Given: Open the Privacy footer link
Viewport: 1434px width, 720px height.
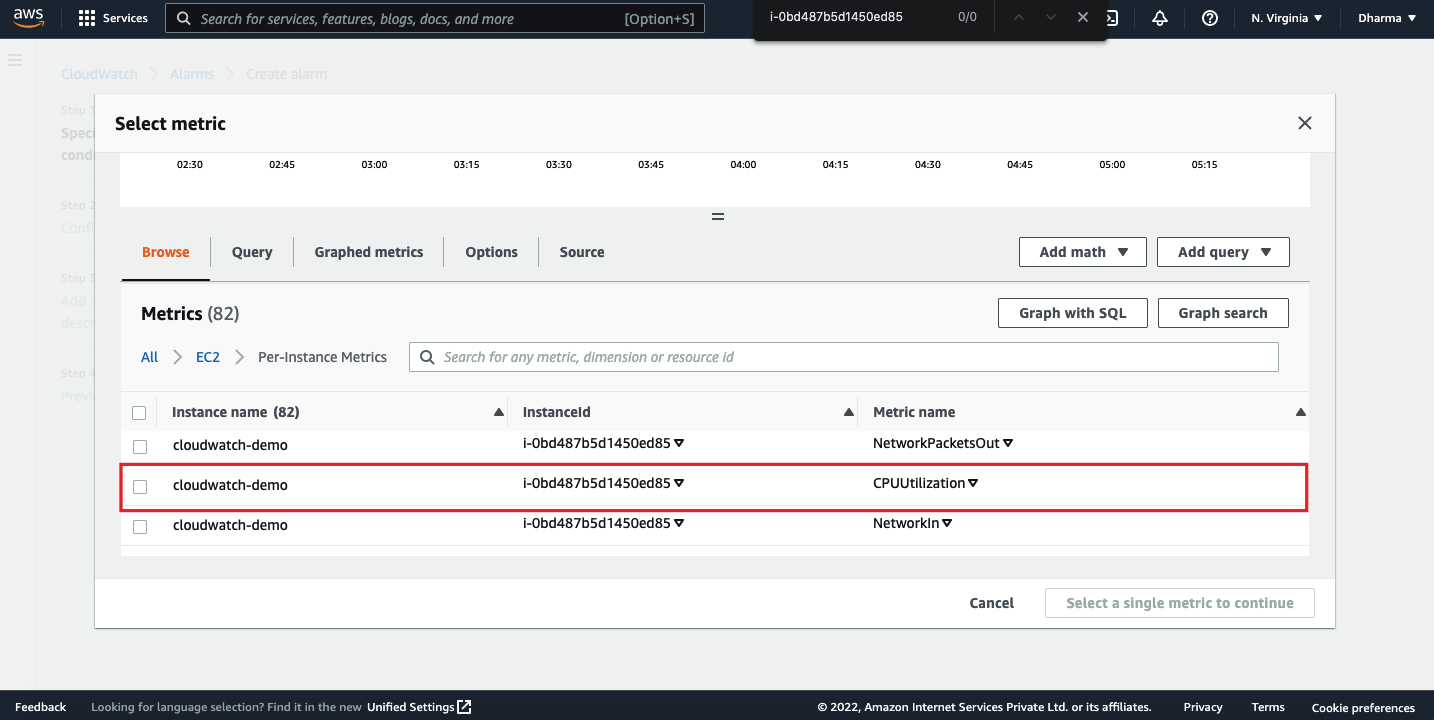Looking at the screenshot, I should pyautogui.click(x=1203, y=707).
